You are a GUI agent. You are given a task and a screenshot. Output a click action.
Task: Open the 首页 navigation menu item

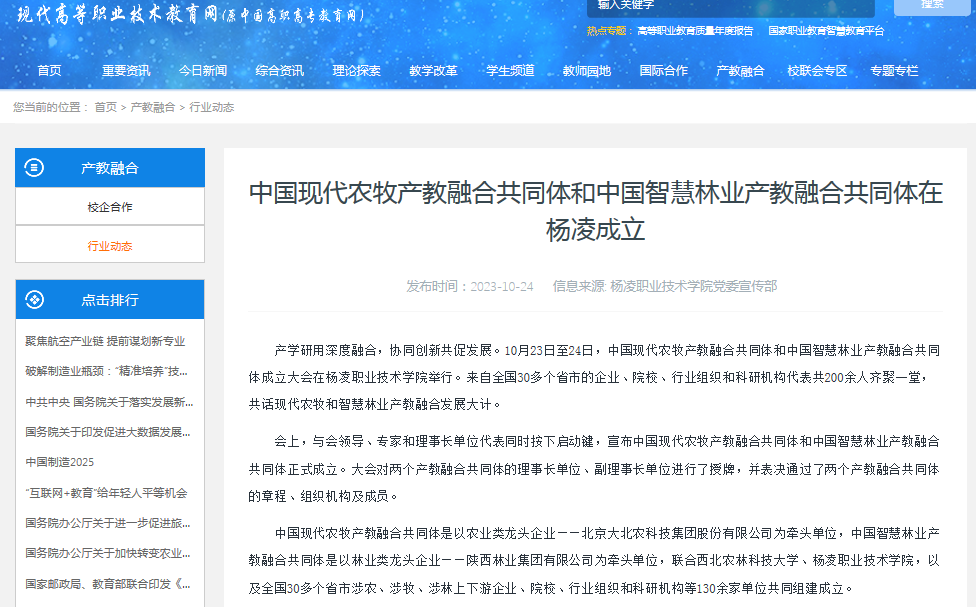(49, 71)
